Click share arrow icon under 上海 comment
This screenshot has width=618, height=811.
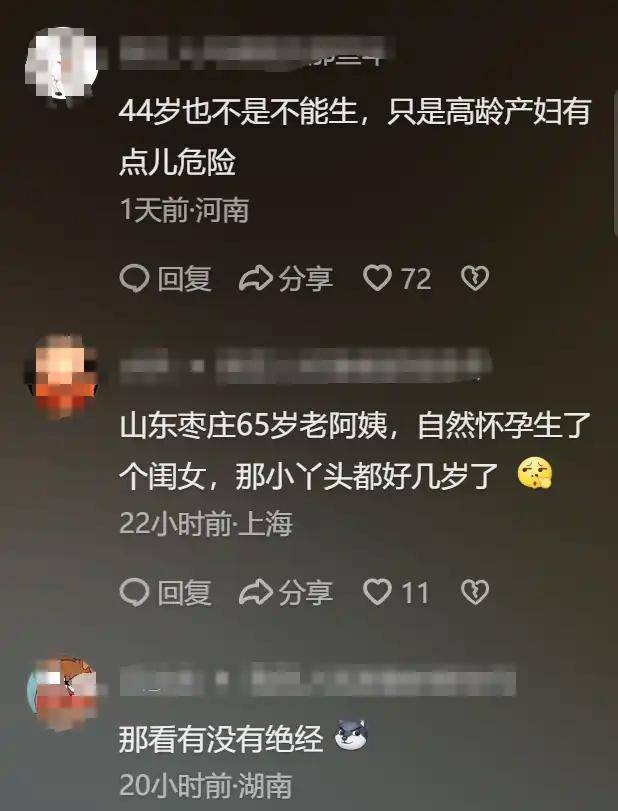(x=255, y=592)
